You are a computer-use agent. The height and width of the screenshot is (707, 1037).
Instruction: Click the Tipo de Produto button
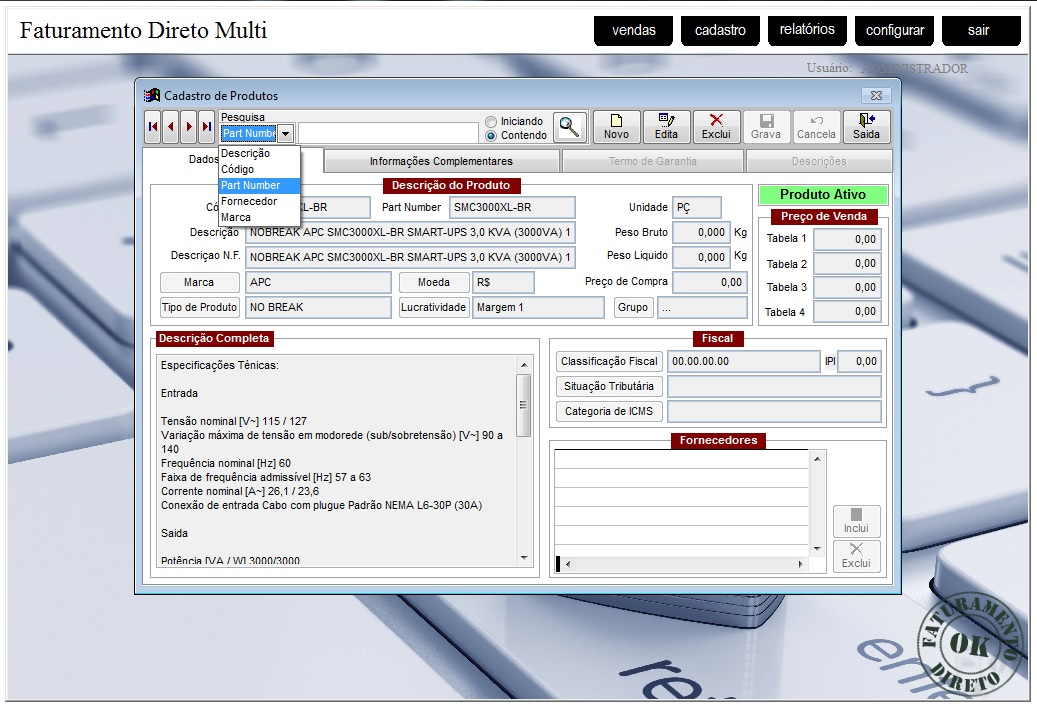200,307
